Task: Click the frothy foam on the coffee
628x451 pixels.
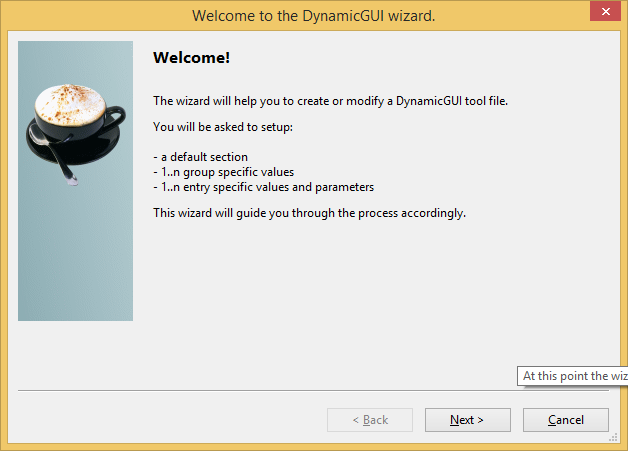Action: (x=72, y=101)
